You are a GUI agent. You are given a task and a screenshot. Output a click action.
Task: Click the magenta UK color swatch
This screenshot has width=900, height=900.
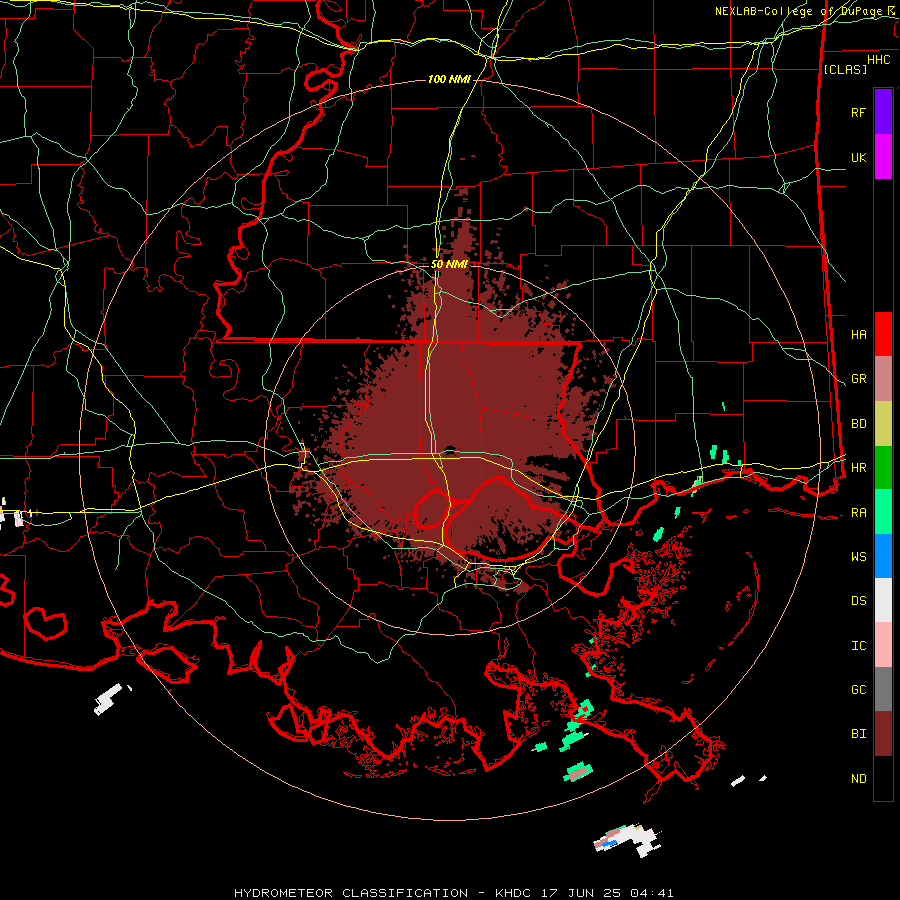883,157
